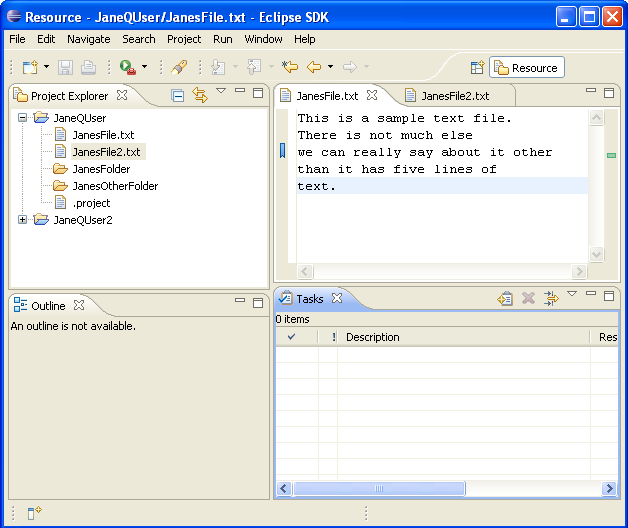
Task: Open the External Tools dropdown arrow
Action: point(144,67)
